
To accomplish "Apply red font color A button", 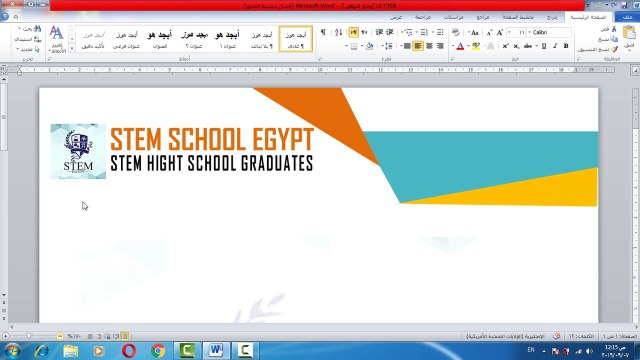I will pos(460,46).
